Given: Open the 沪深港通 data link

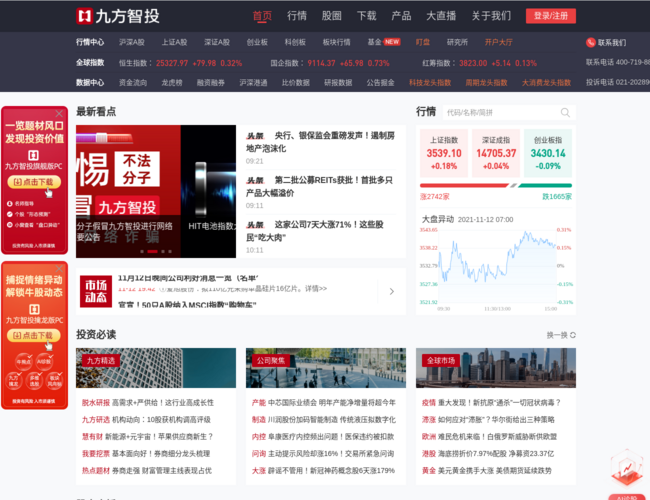Looking at the screenshot, I should (253, 83).
